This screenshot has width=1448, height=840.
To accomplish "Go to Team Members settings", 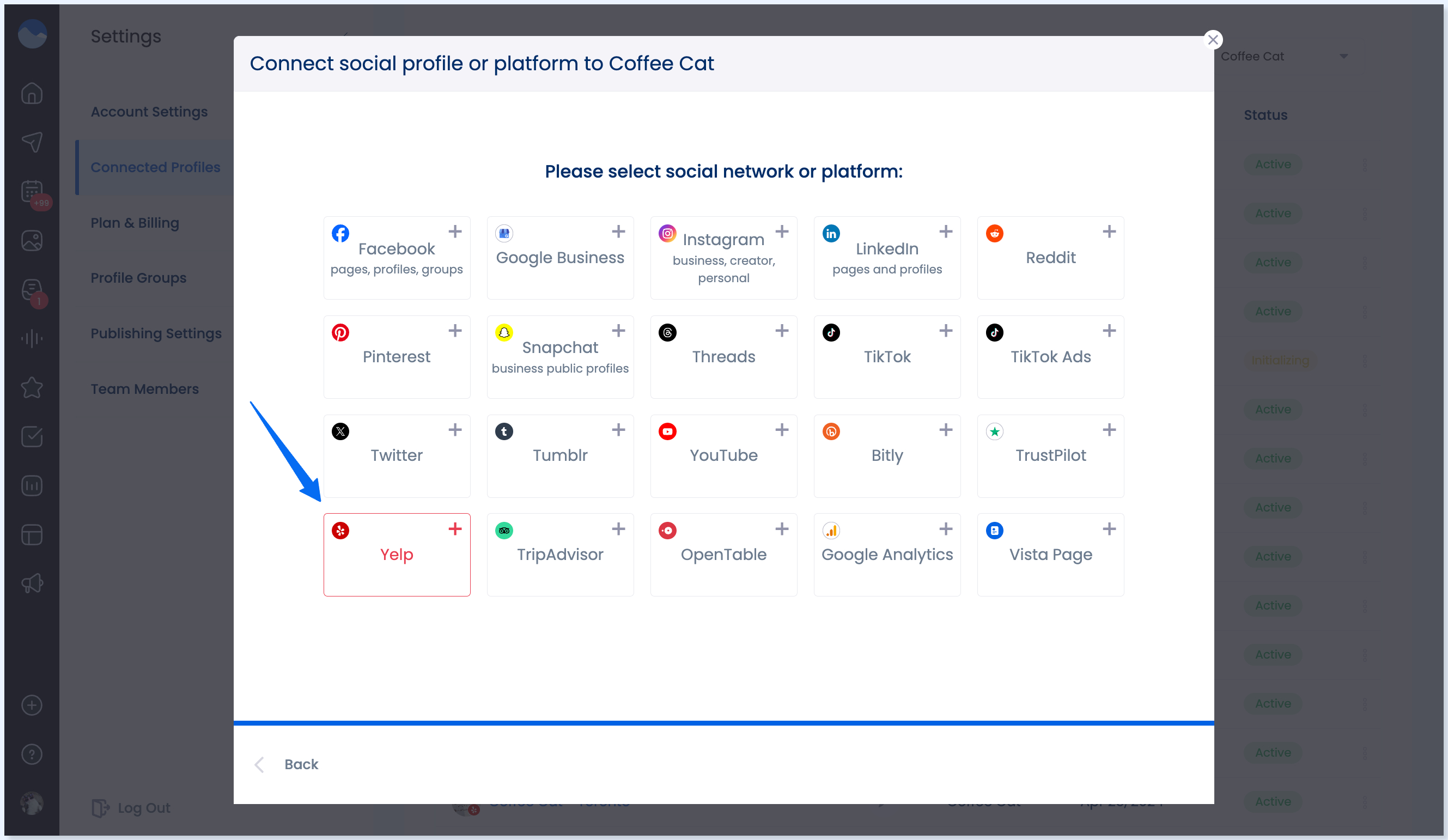I will pos(144,389).
